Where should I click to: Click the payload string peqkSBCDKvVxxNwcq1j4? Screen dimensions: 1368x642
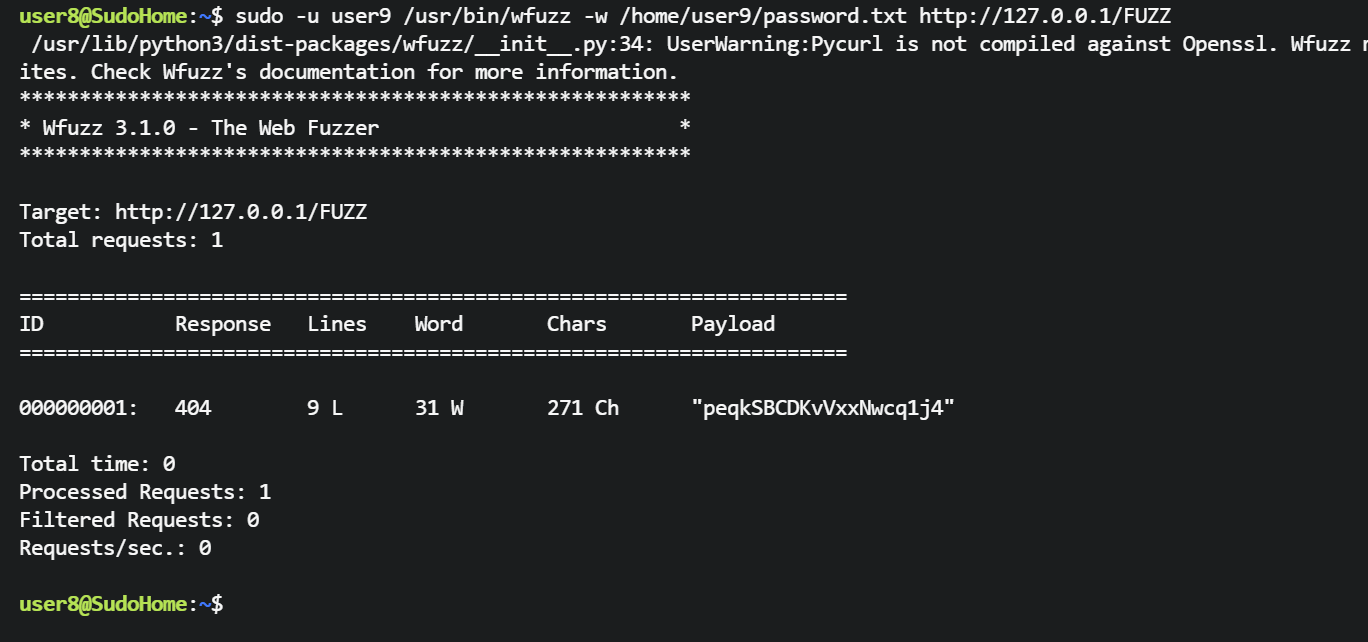click(823, 408)
